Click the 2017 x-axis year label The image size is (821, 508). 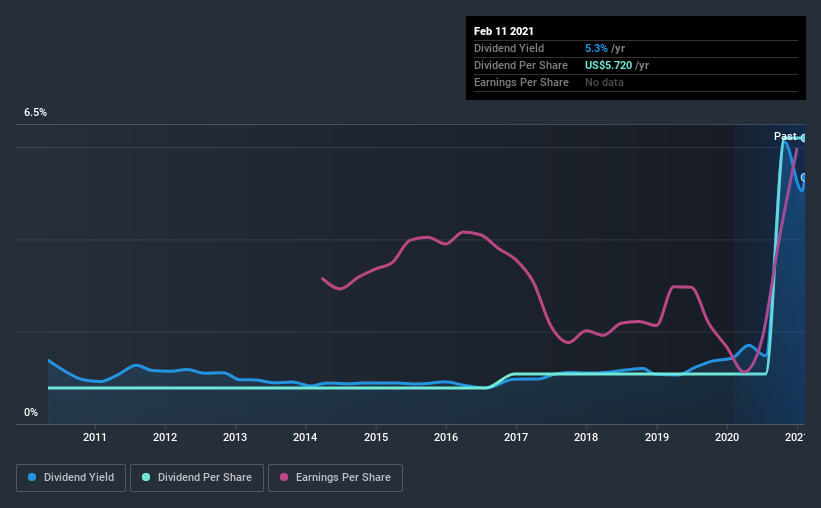(516, 437)
